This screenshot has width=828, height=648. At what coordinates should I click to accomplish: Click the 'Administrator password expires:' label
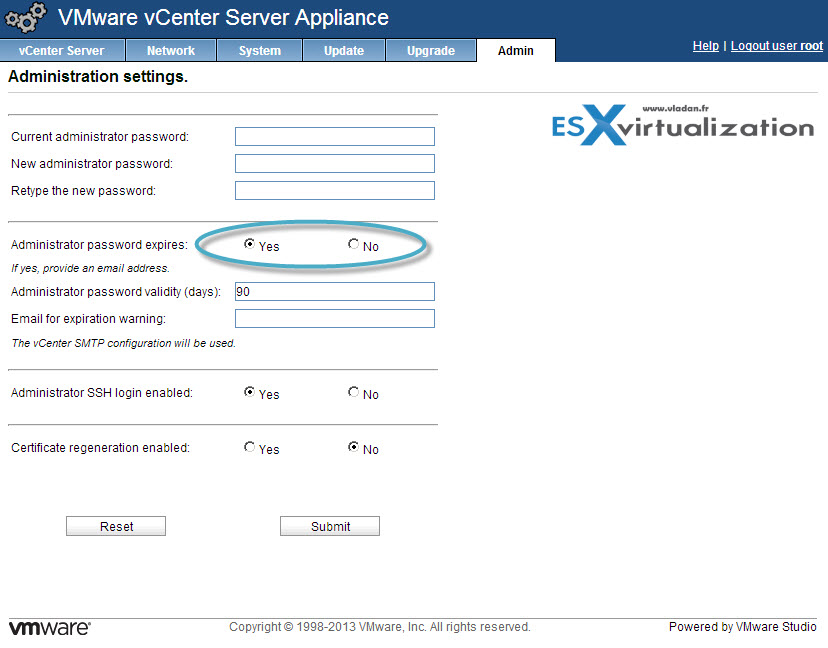99,245
